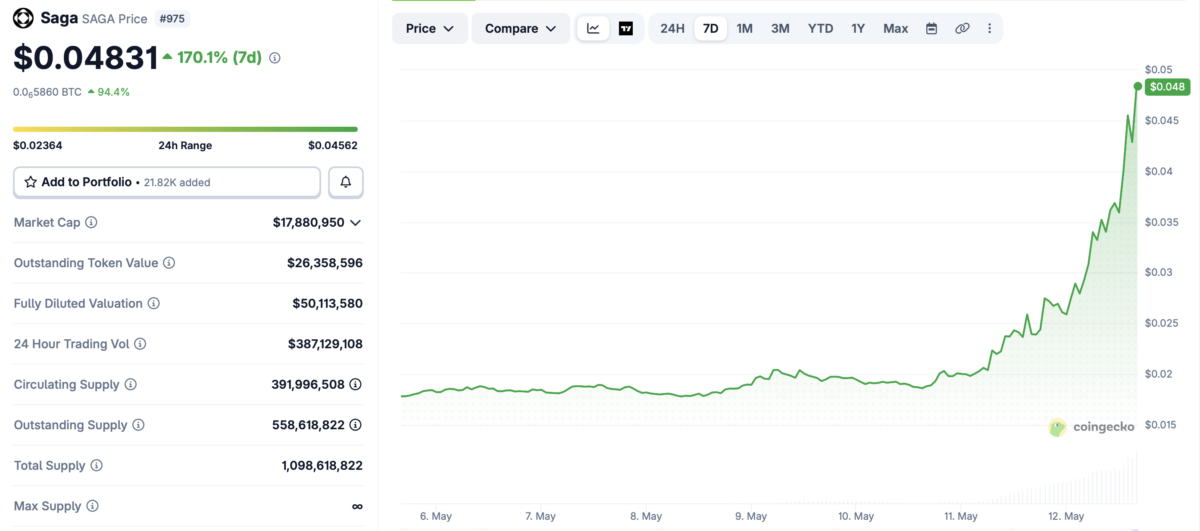
Task: Click the info icon beside 170.1% (7d)
Action: pyautogui.click(x=275, y=58)
